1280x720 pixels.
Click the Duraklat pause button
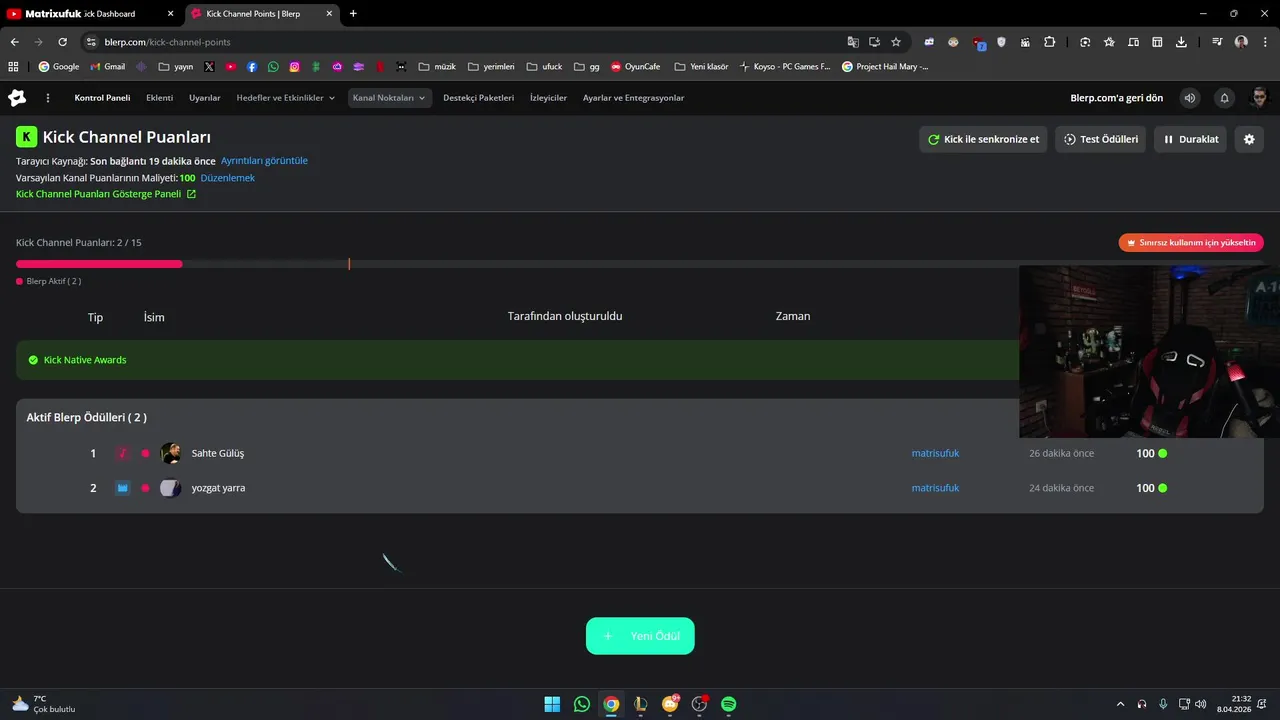(x=1191, y=139)
